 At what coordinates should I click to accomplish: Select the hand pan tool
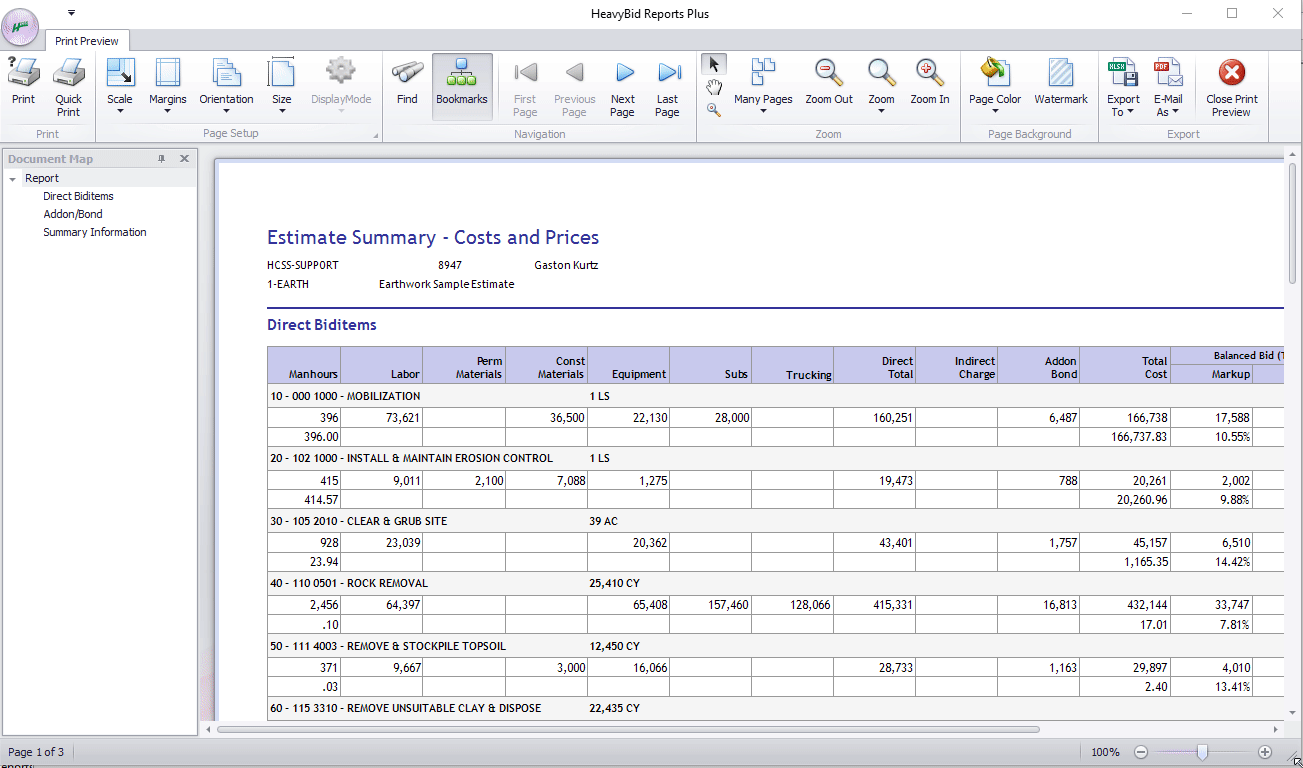click(x=714, y=88)
